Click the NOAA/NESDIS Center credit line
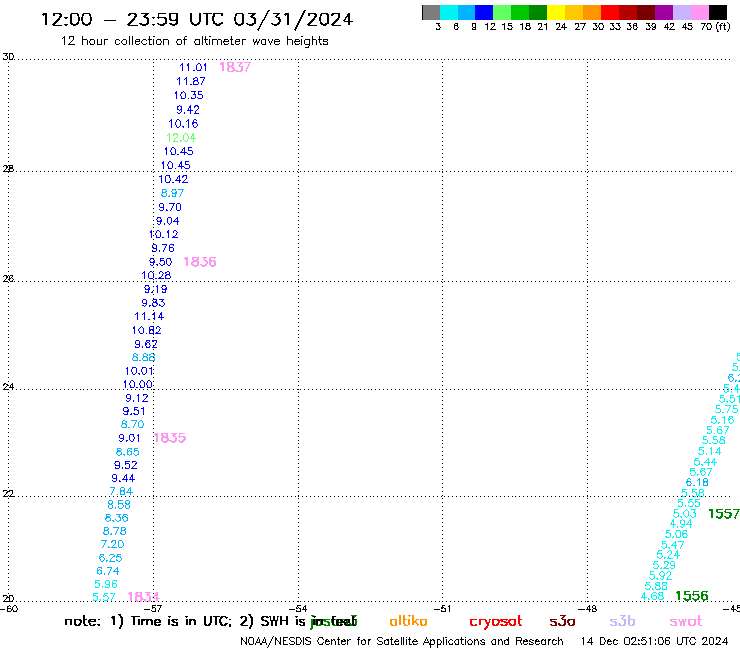The width and height of the screenshot is (740, 650). pos(402,642)
